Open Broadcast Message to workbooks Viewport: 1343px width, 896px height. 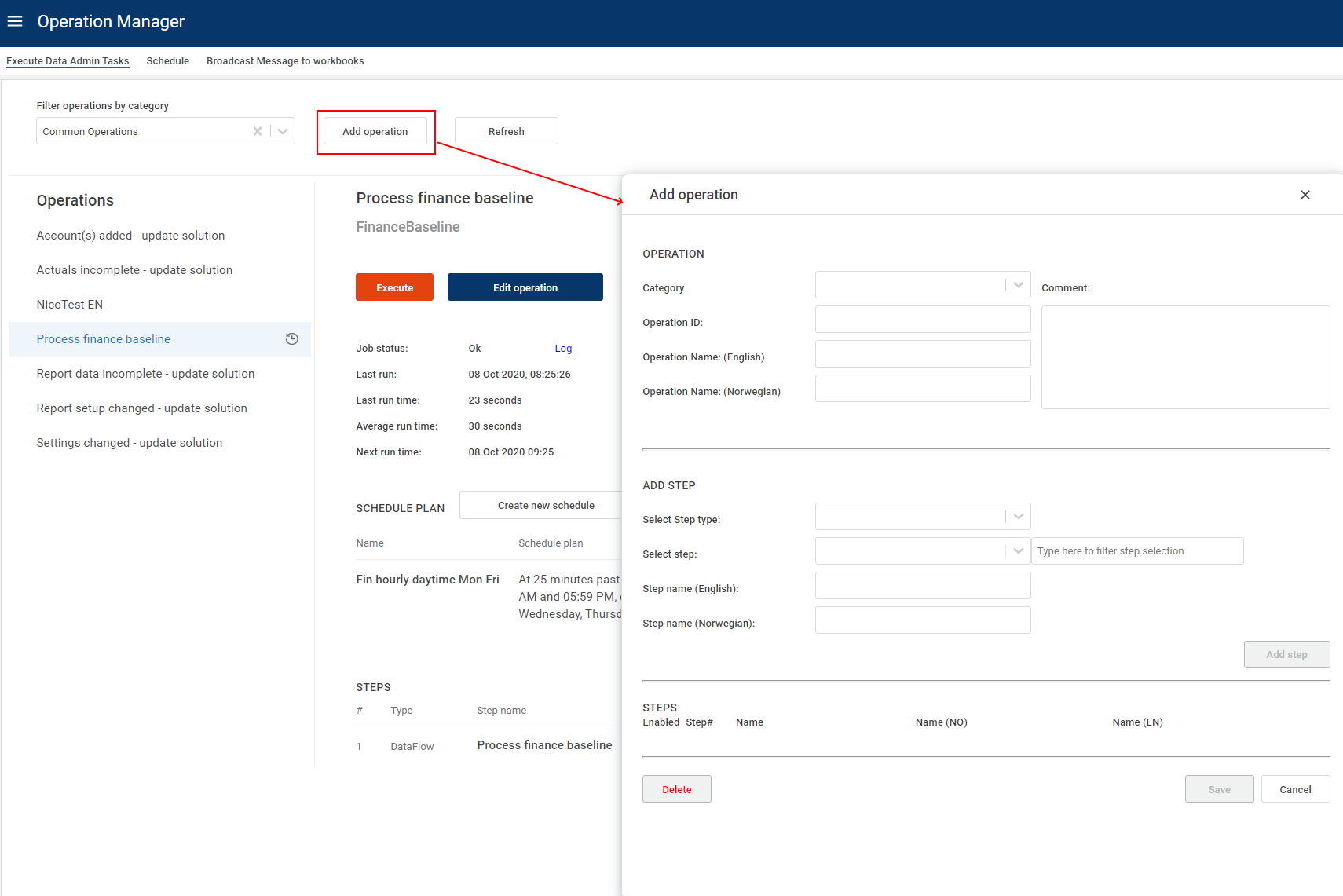(285, 60)
